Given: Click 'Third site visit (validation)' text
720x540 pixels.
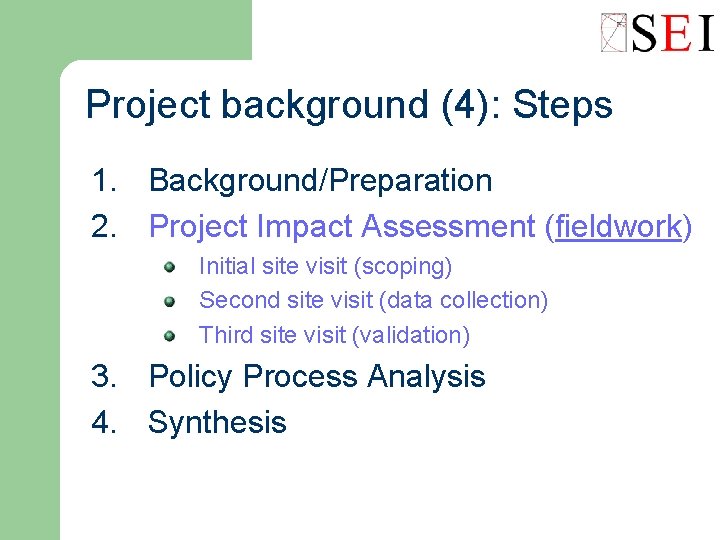Looking at the screenshot, I should [334, 335].
